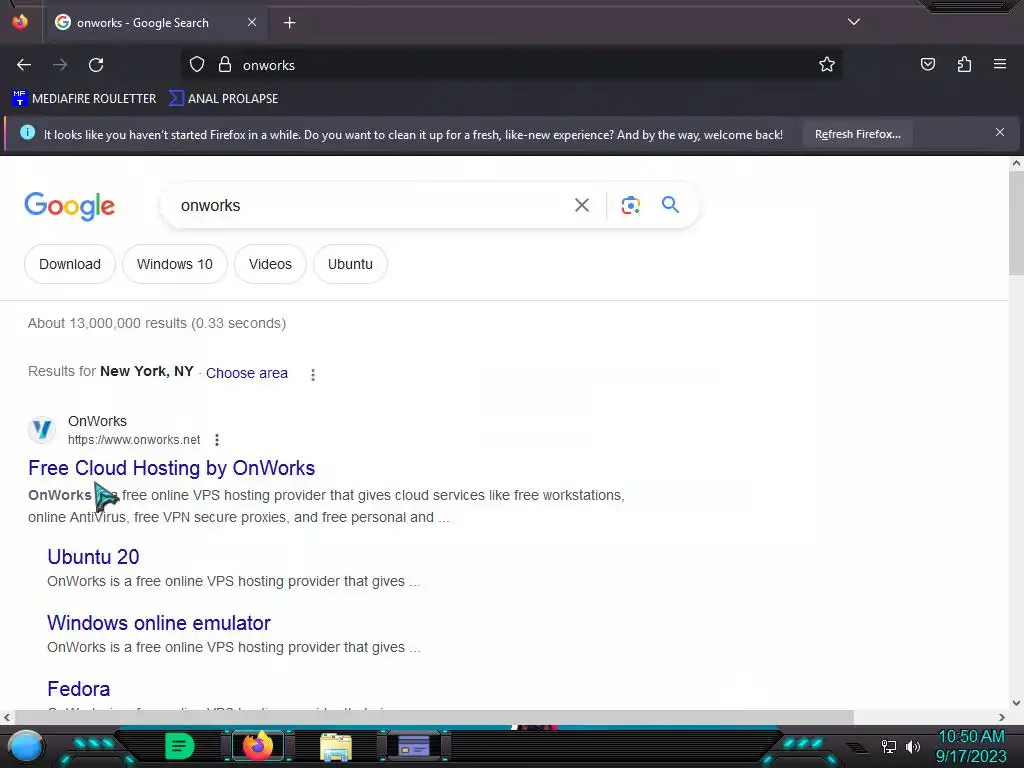Click the info icon in notification bar
The height and width of the screenshot is (768, 1024).
pyautogui.click(x=27, y=133)
